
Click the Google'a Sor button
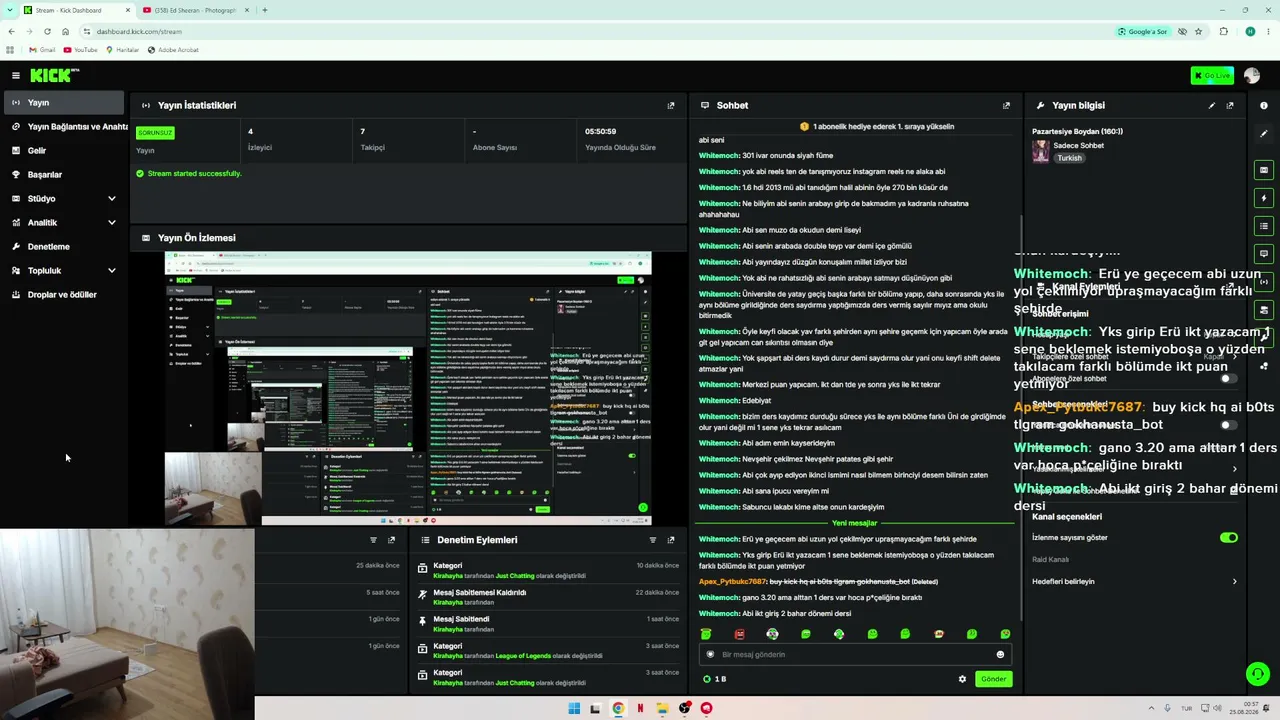1142,31
